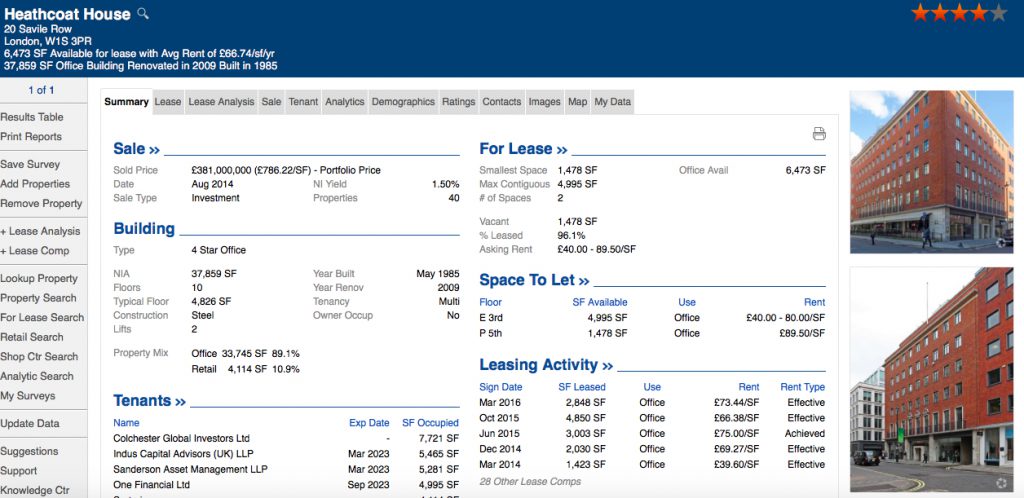The image size is (1024, 498).
Task: Go to the My Data tab
Action: coord(612,102)
